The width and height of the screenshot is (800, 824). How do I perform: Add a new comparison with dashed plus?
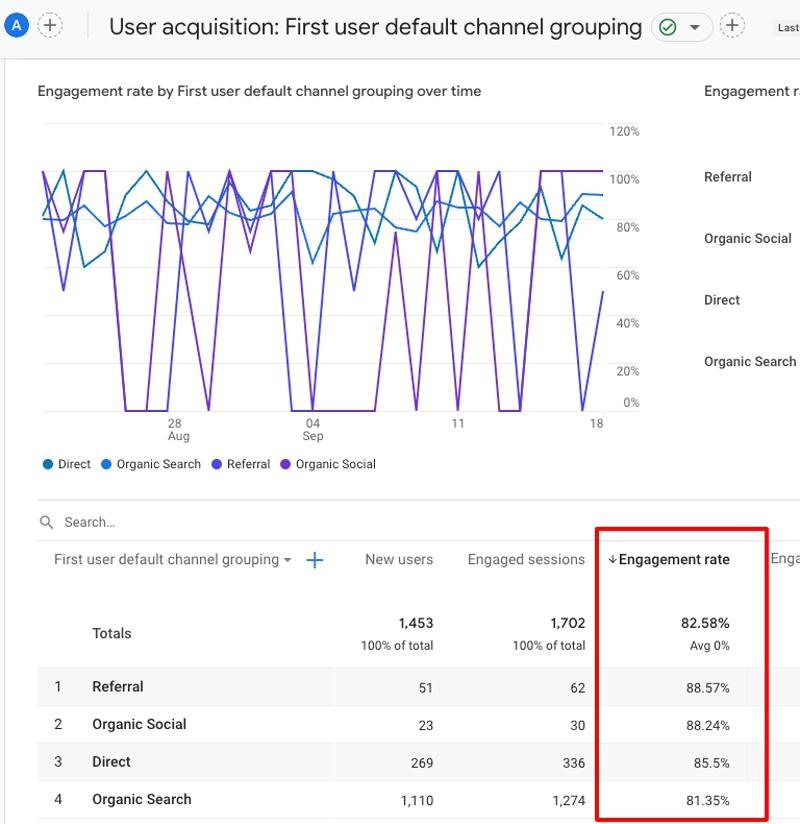tap(50, 25)
